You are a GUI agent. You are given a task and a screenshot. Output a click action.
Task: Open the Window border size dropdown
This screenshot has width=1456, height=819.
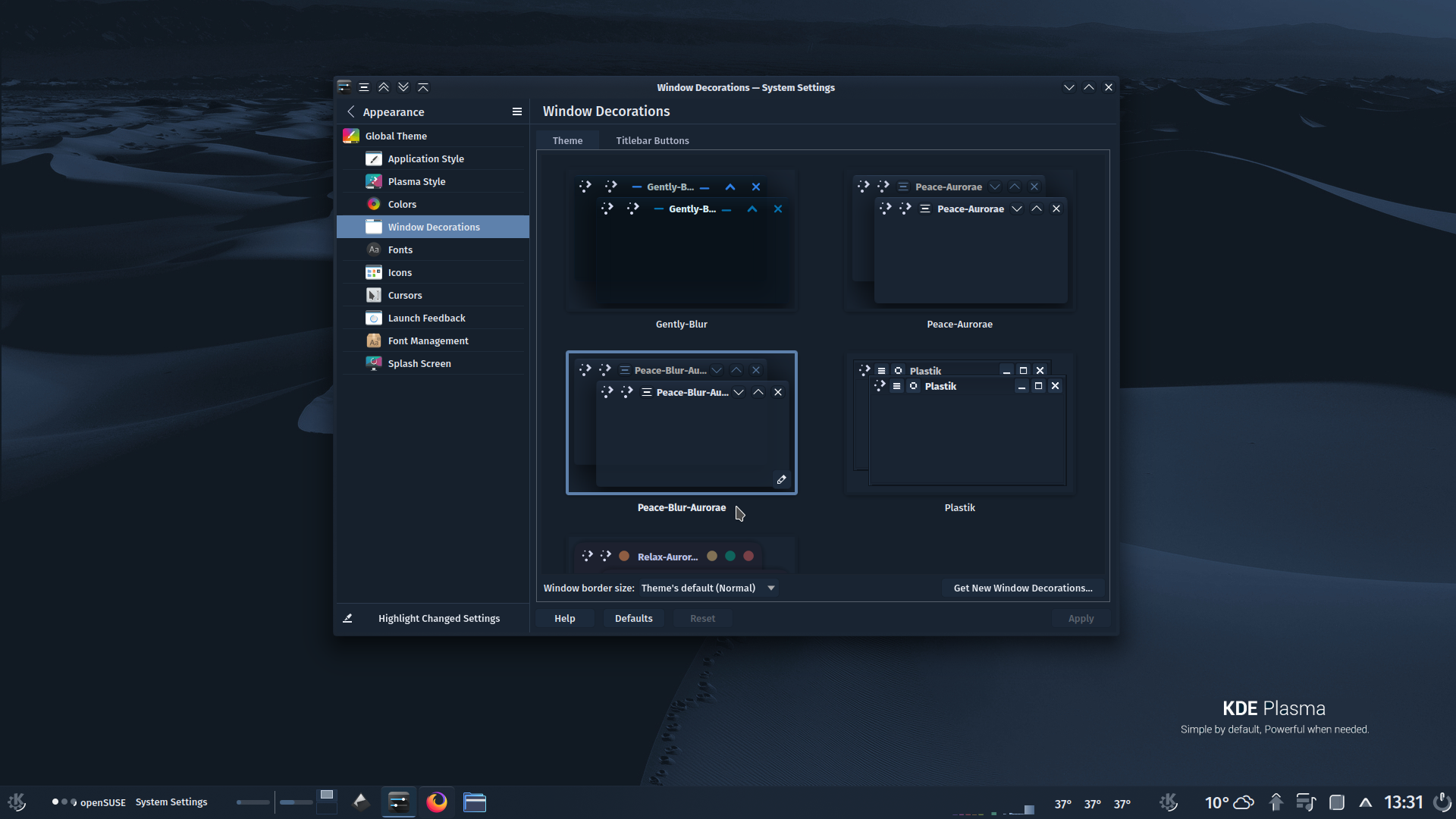click(x=708, y=588)
